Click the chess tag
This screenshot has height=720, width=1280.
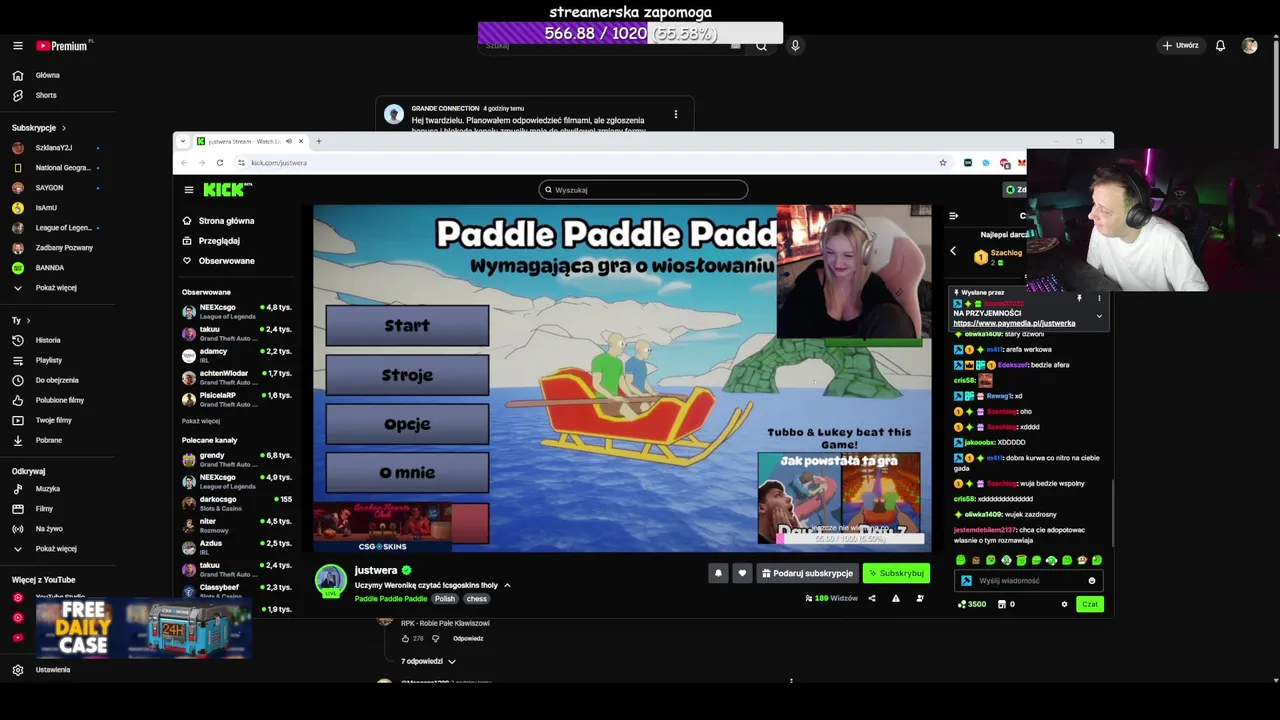[x=477, y=599]
